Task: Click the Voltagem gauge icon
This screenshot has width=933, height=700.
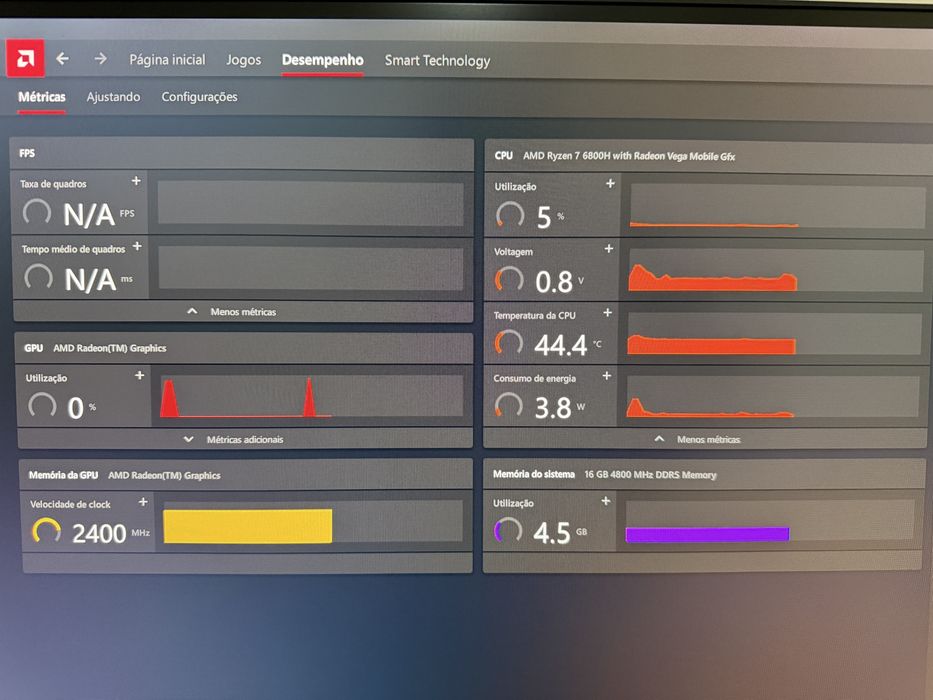Action: pyautogui.click(x=509, y=279)
